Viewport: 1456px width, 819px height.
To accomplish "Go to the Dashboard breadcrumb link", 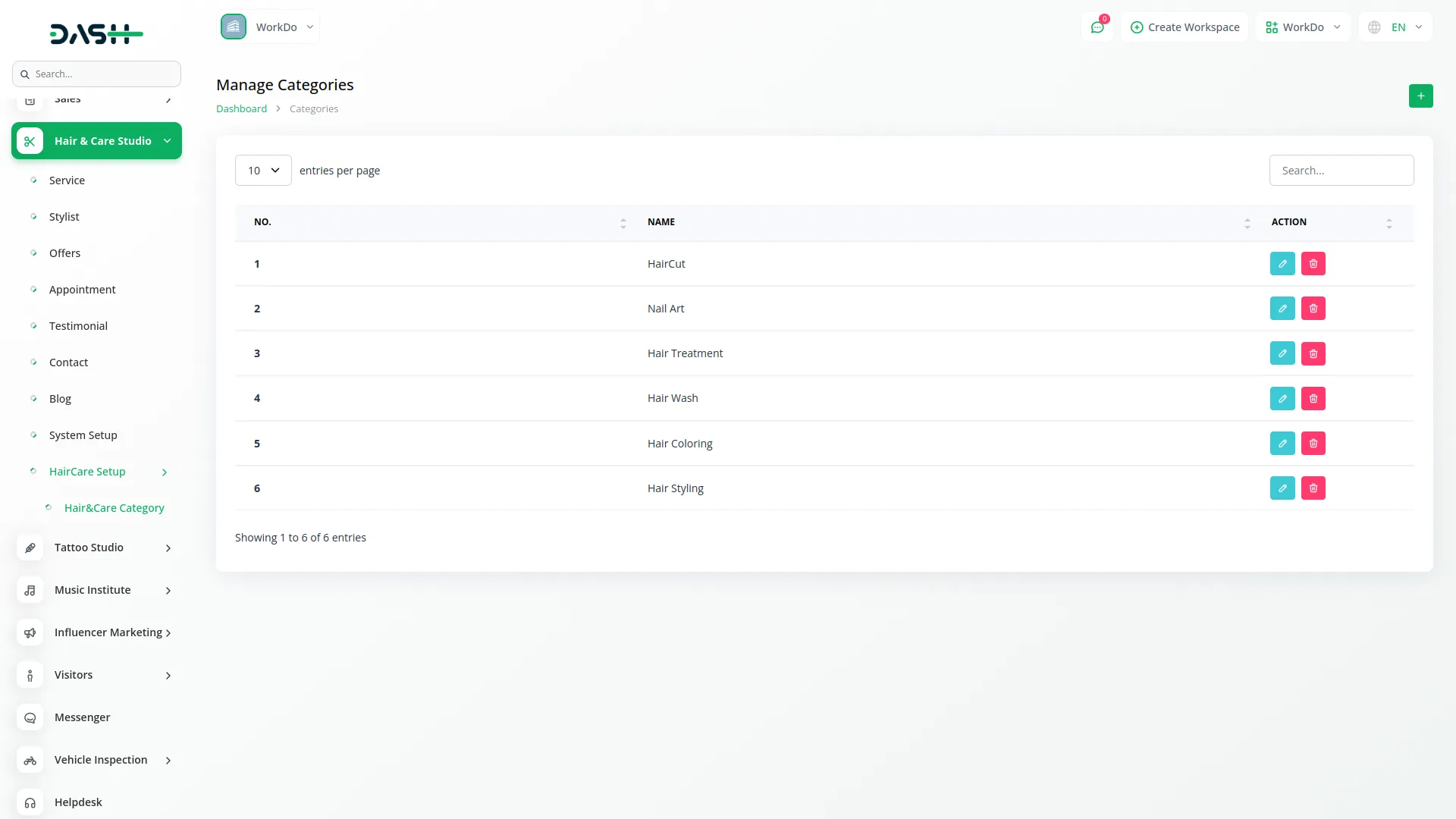I will tap(241, 109).
